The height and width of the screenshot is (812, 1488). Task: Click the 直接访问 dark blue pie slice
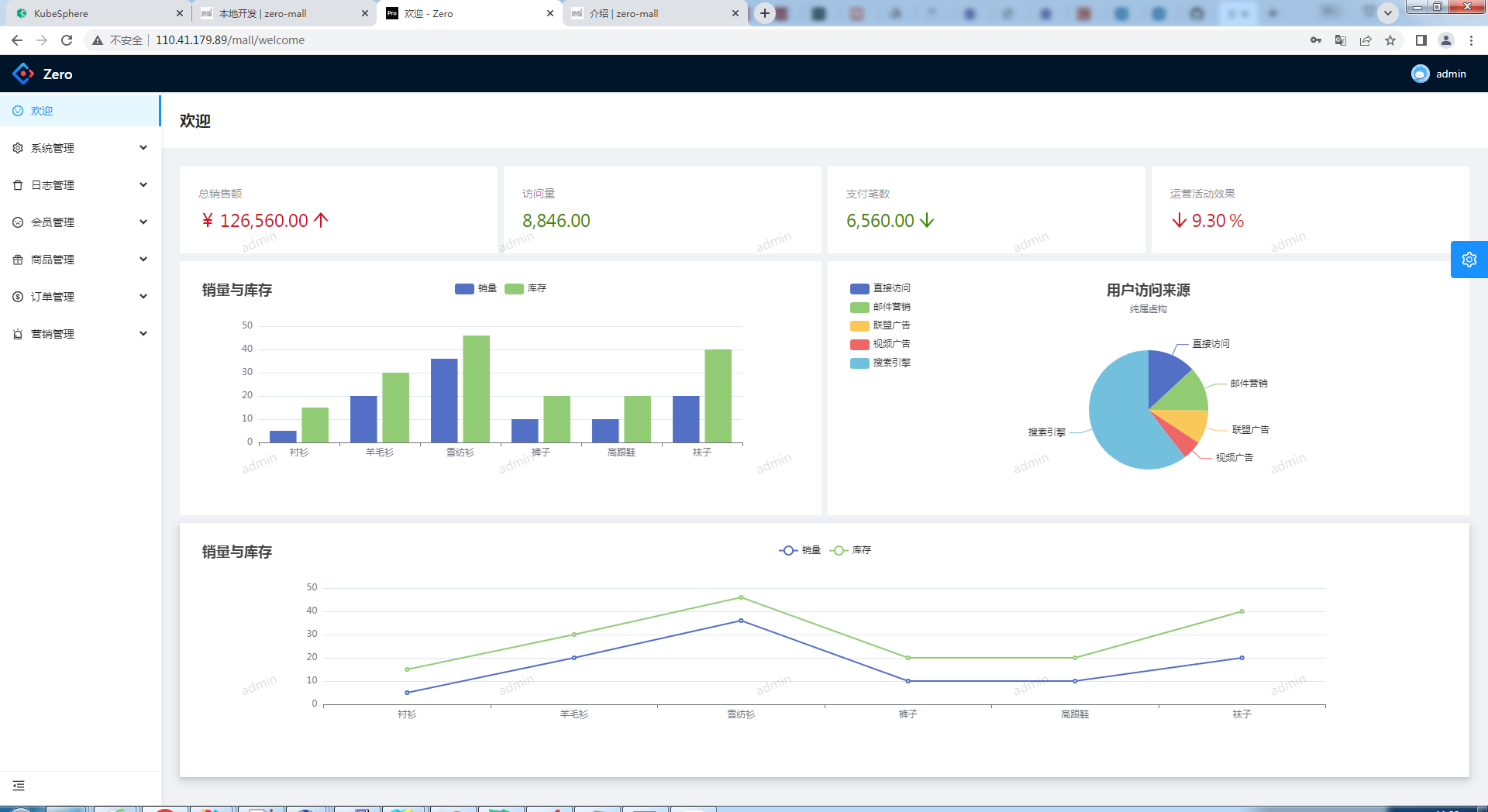click(1165, 372)
